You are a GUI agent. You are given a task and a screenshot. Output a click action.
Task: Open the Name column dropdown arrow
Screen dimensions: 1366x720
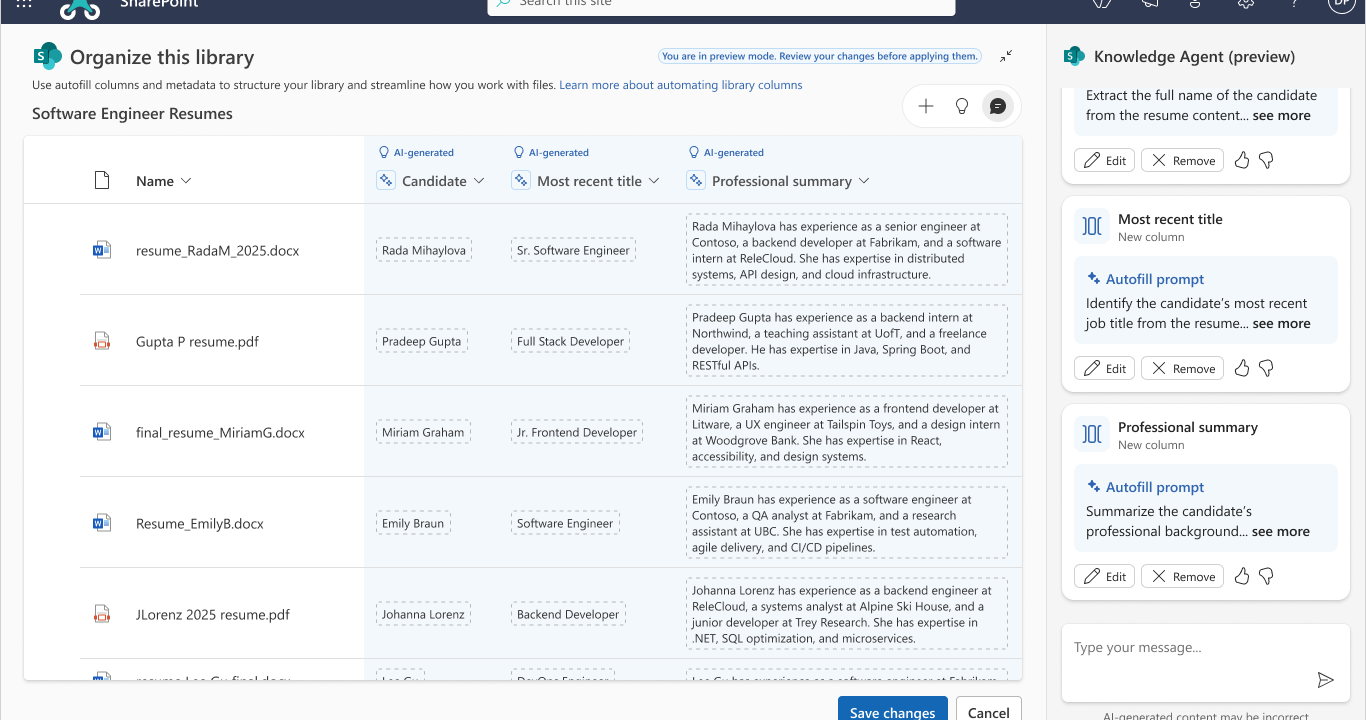tap(185, 181)
